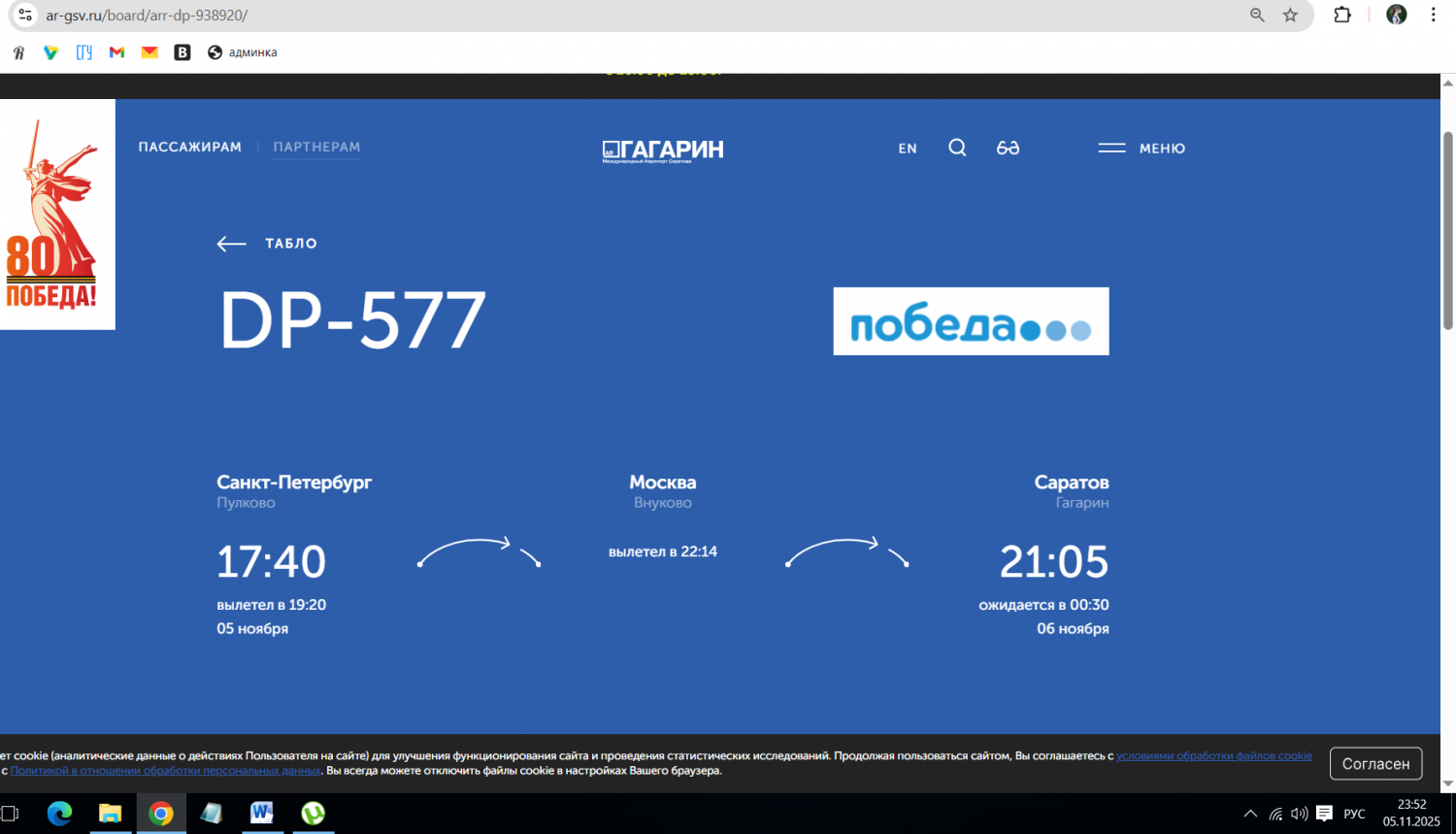Expand the Chrome three-dot menu
The image size is (1456, 834).
tap(1433, 16)
